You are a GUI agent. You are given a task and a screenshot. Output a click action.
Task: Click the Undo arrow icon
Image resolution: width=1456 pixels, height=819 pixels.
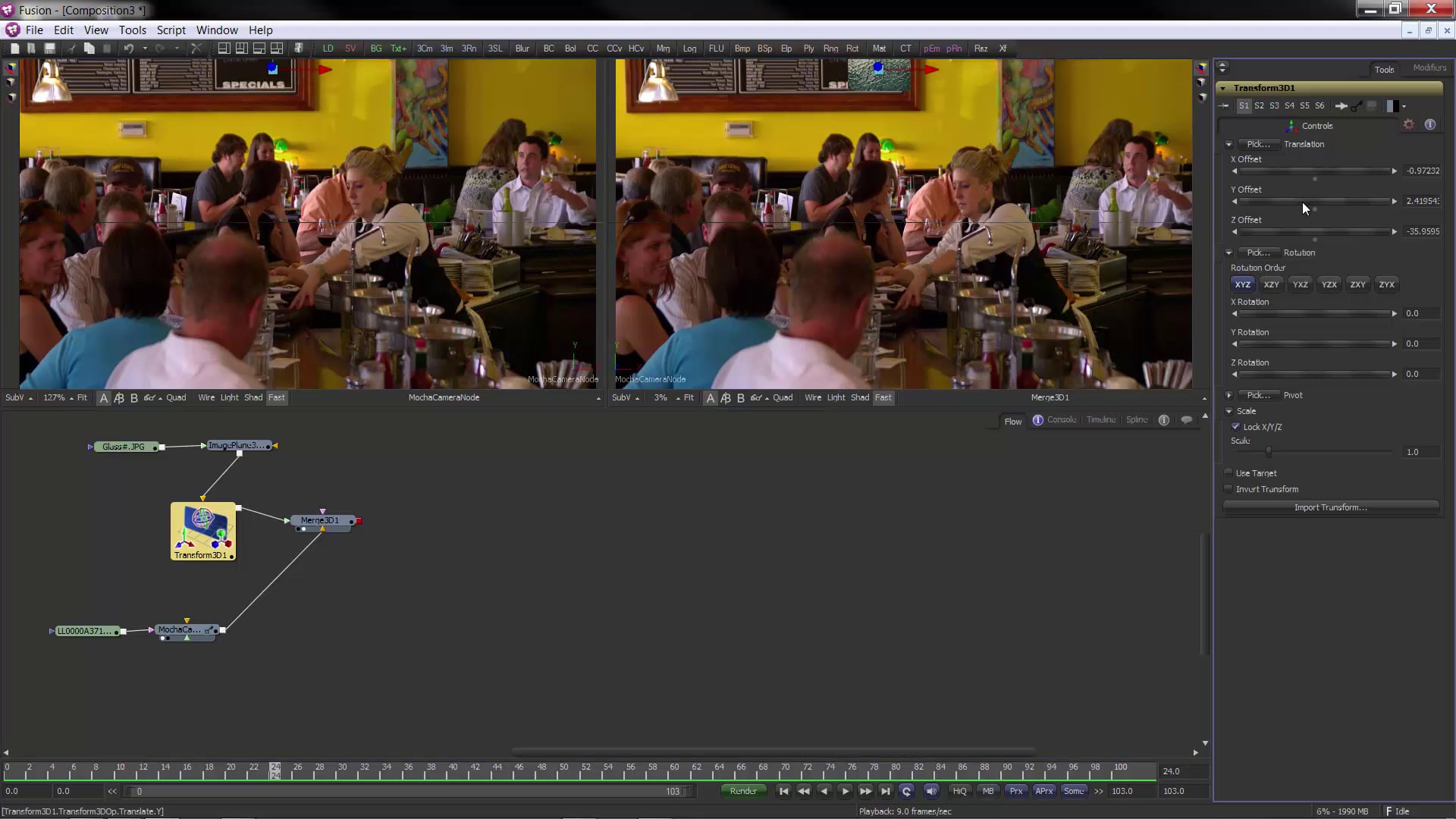pos(129,49)
